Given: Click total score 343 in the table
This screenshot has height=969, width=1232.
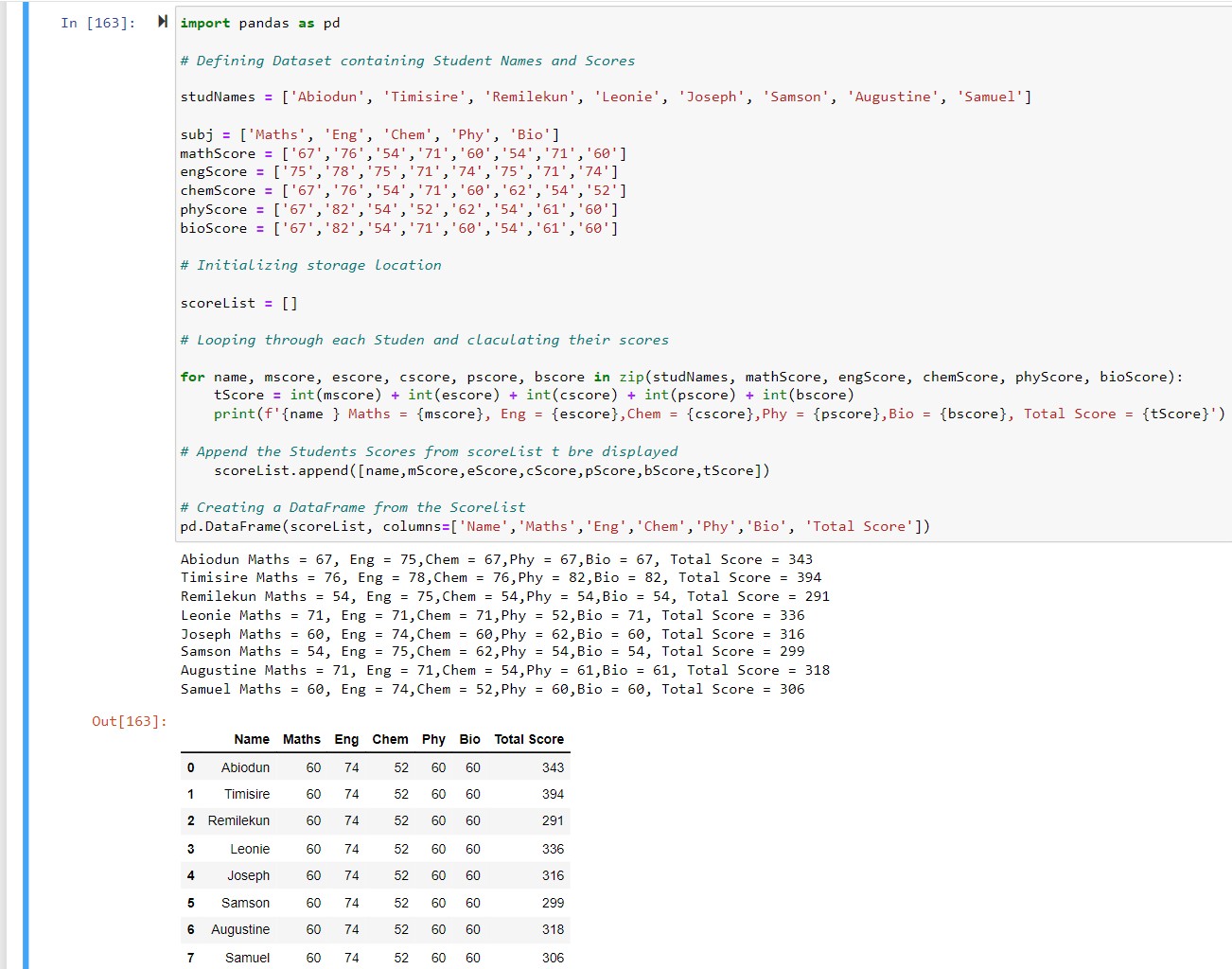Looking at the screenshot, I should [x=553, y=767].
